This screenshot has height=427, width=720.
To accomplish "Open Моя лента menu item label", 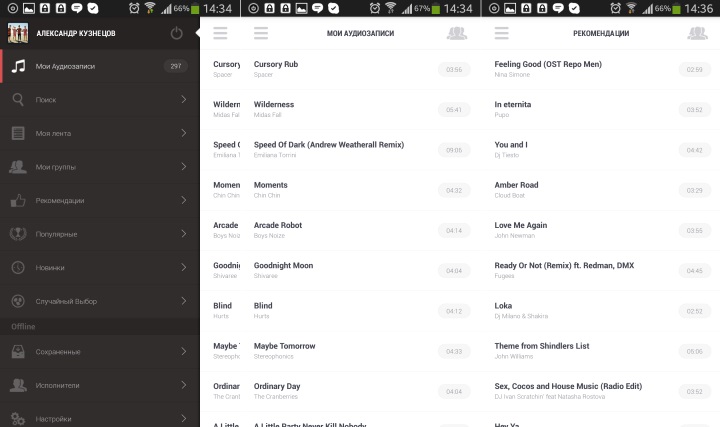I will tap(53, 134).
